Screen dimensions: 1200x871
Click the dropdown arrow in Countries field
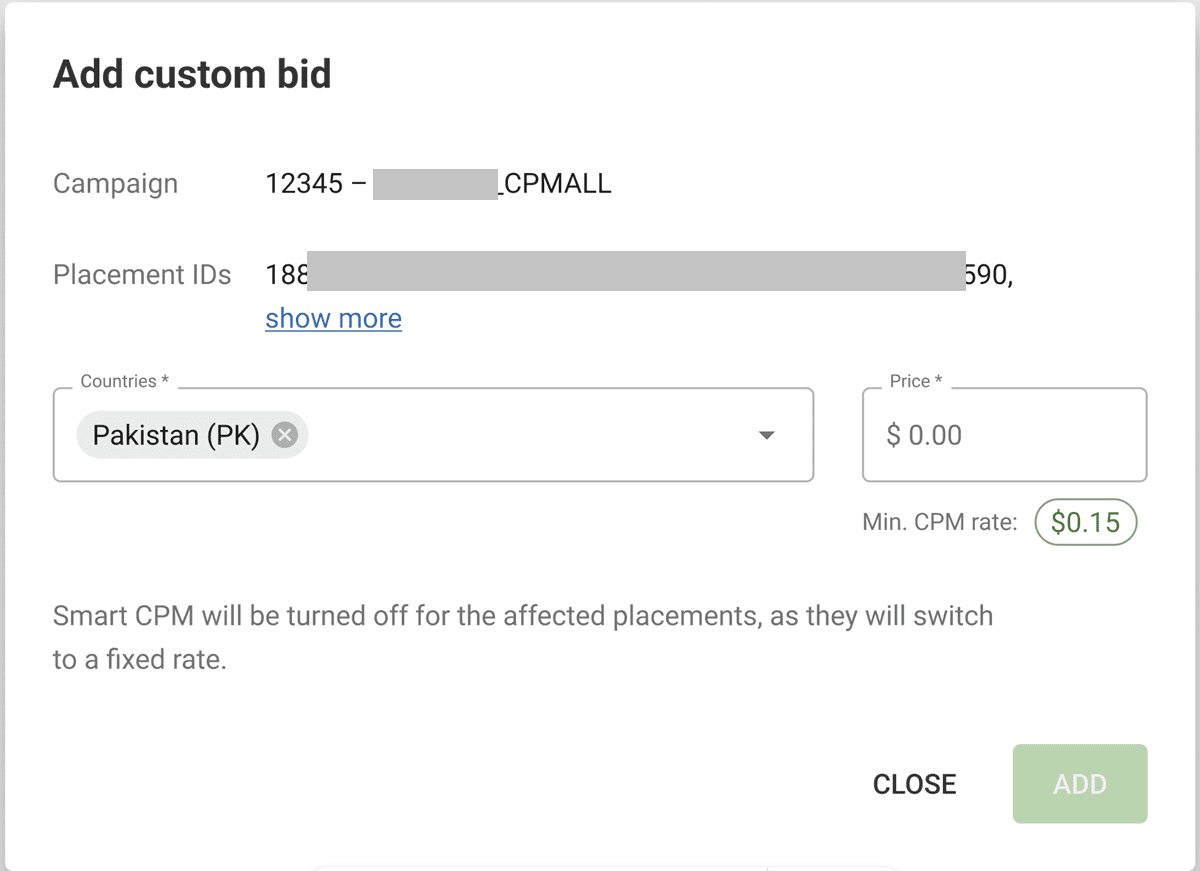tap(766, 435)
